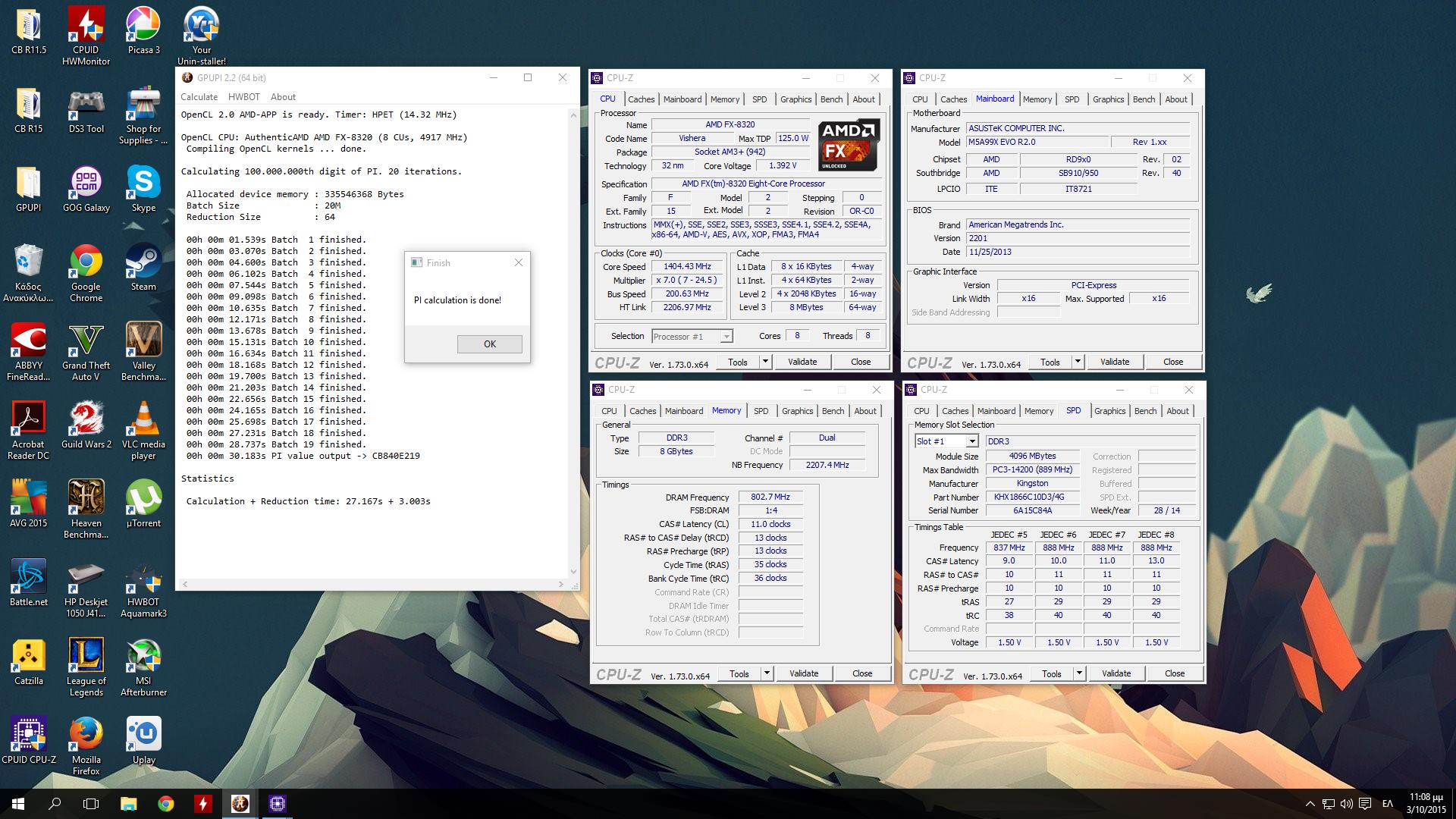Click taskbar search magnifier icon

tap(55, 804)
